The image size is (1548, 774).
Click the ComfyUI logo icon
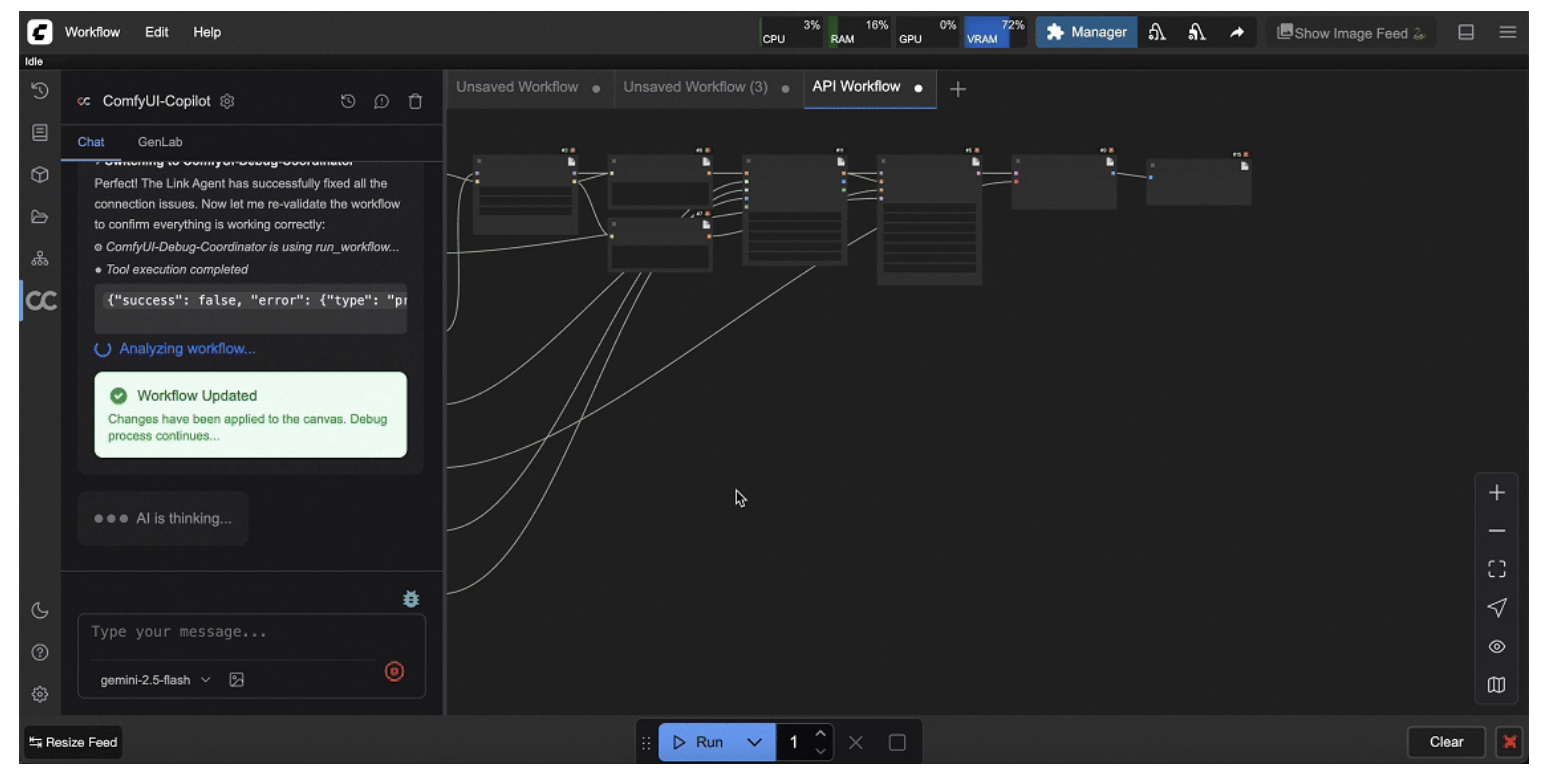[x=40, y=32]
